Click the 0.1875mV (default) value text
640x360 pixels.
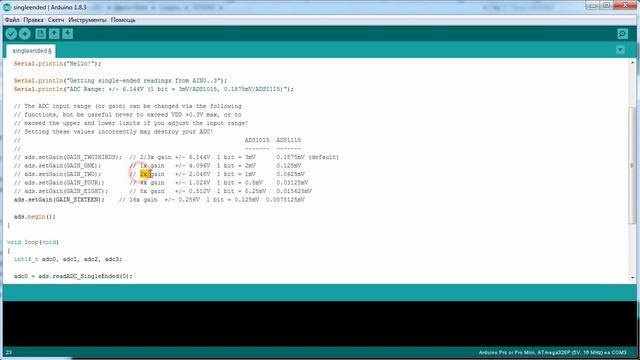click(307, 157)
